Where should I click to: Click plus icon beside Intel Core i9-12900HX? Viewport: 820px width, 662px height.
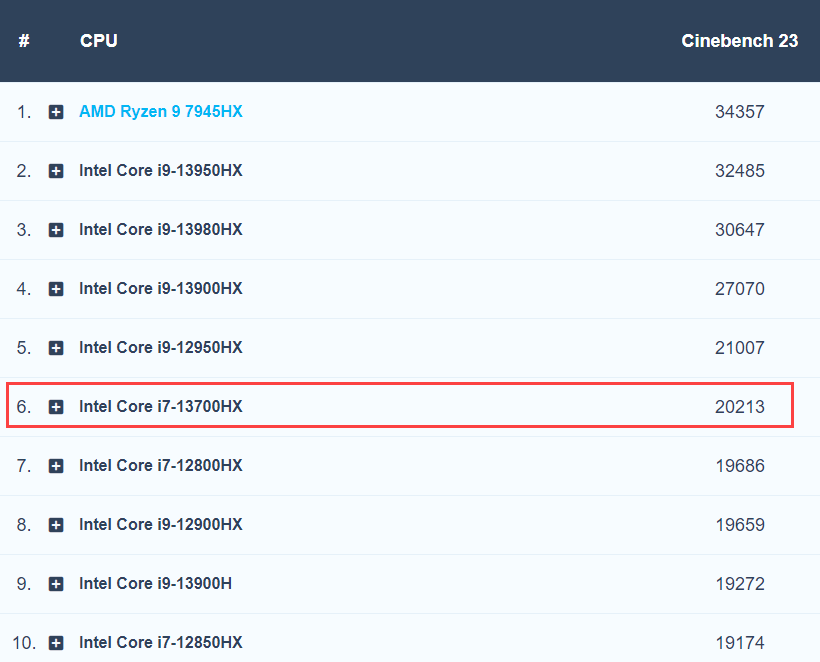(56, 525)
